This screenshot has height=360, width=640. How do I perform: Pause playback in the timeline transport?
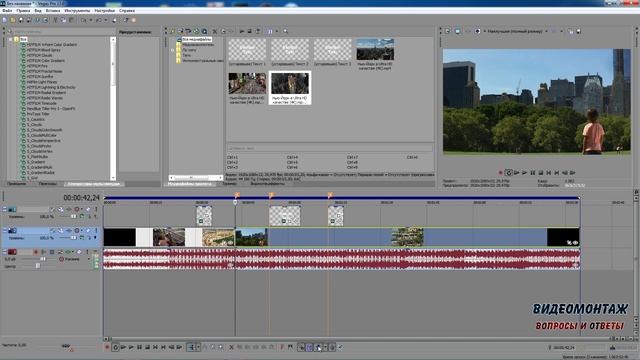tap(139, 347)
